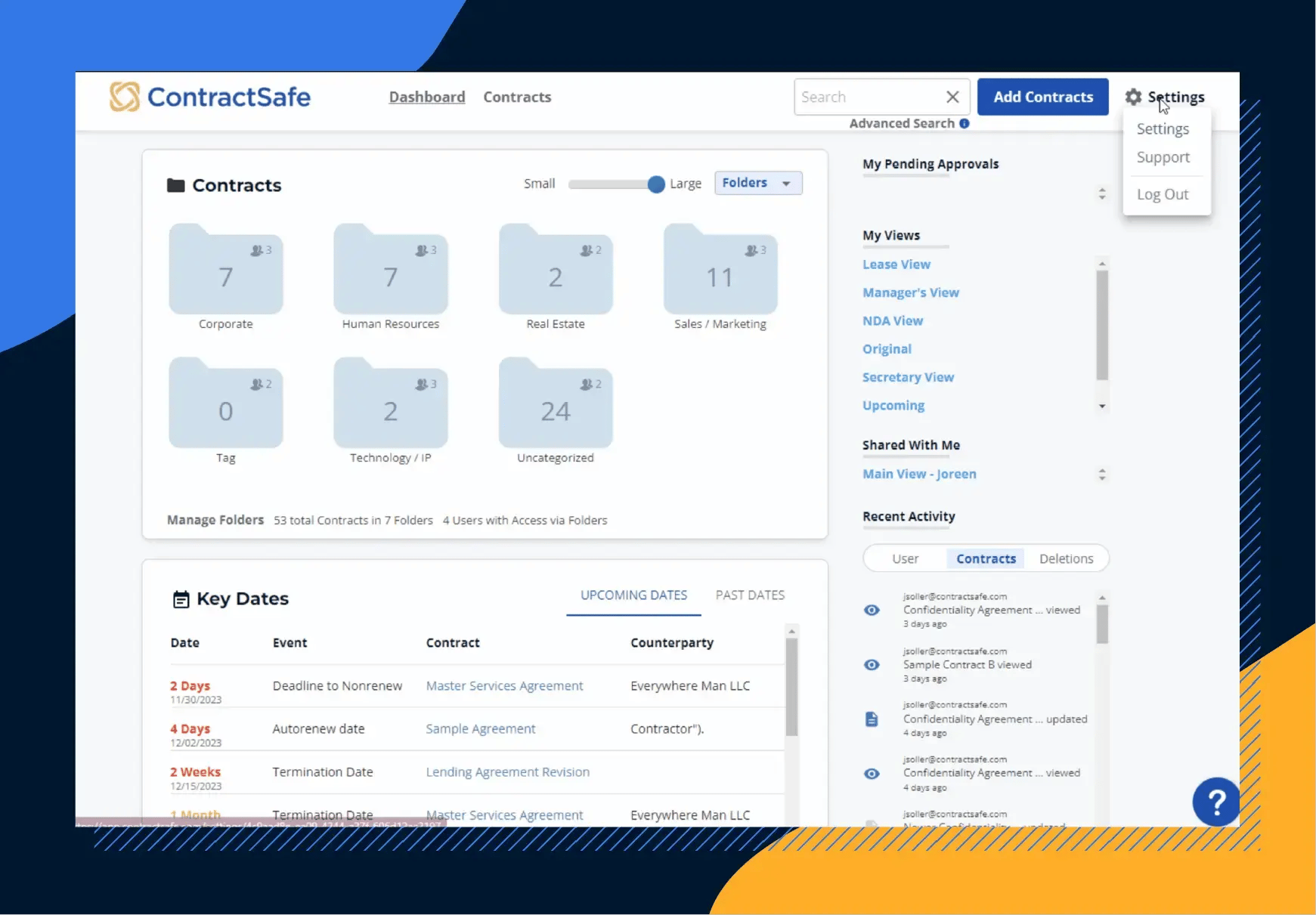Image resolution: width=1316 pixels, height=915 pixels.
Task: Click the Shared With Me stepper arrows
Action: tap(1102, 475)
